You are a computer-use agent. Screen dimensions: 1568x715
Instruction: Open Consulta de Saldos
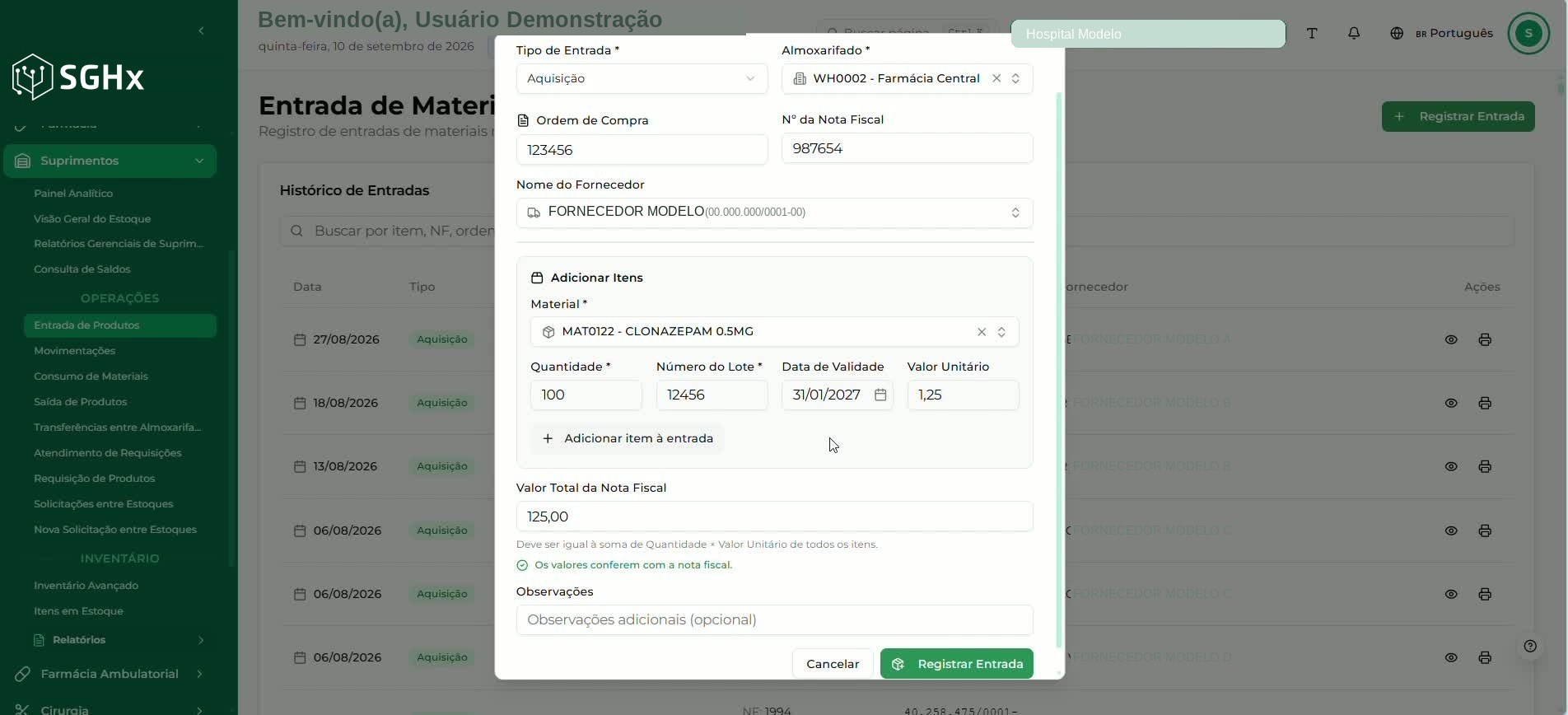click(82, 269)
